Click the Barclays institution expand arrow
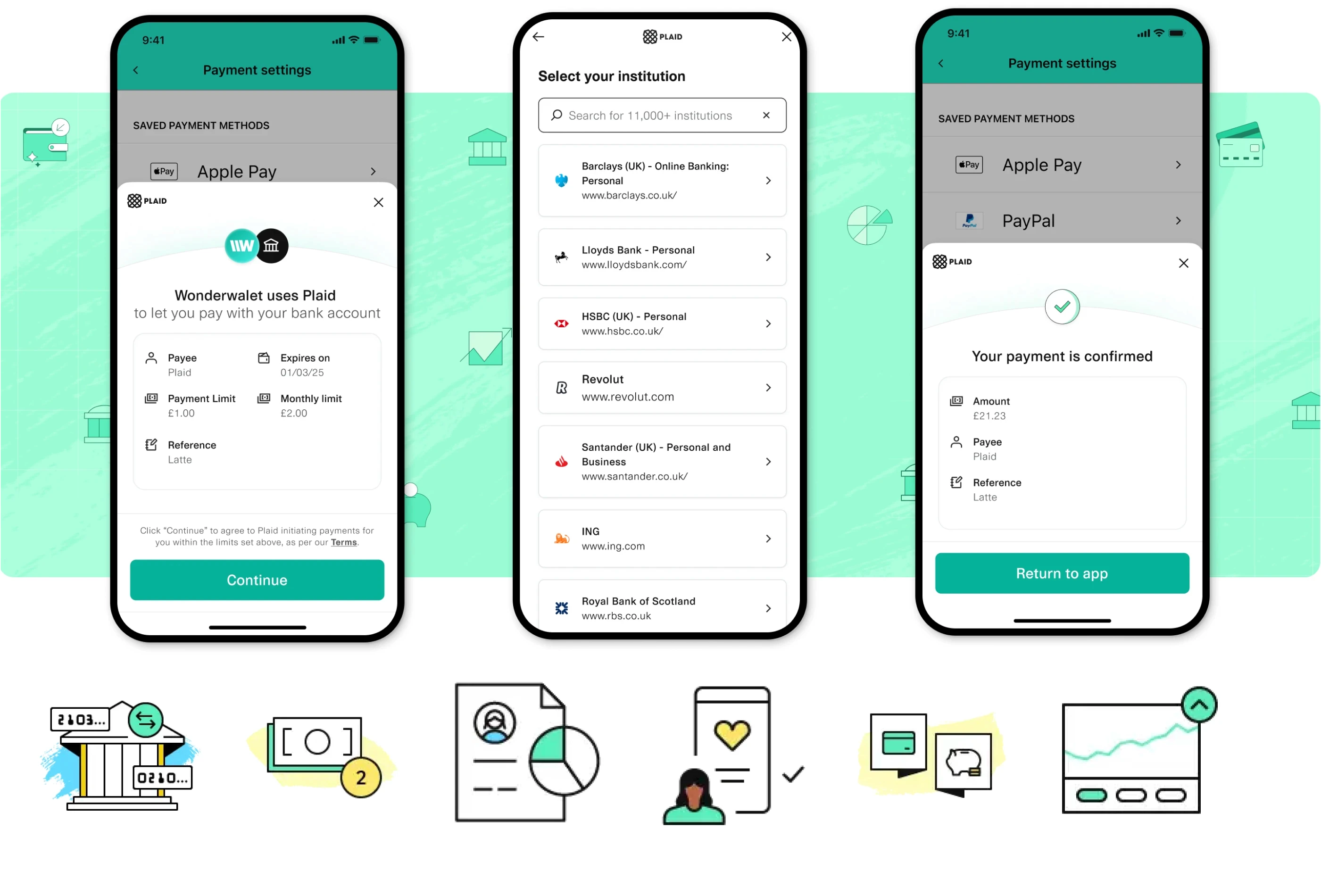This screenshot has height=896, width=1321. coord(769,180)
